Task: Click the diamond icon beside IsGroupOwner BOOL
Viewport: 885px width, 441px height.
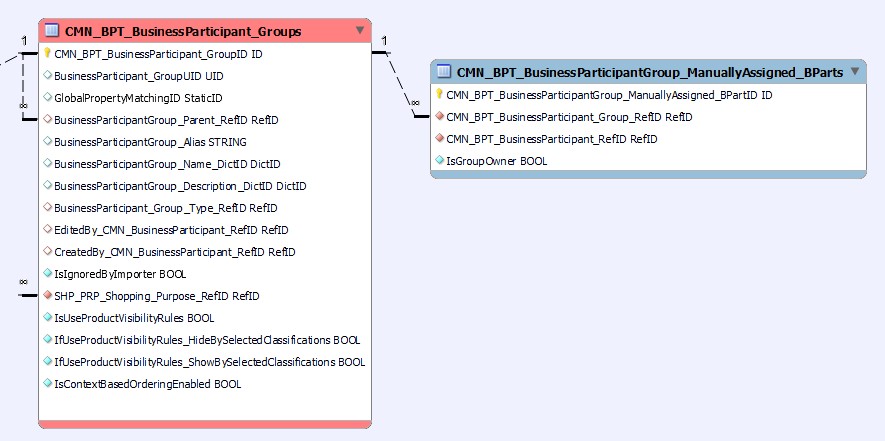Action: click(439, 161)
